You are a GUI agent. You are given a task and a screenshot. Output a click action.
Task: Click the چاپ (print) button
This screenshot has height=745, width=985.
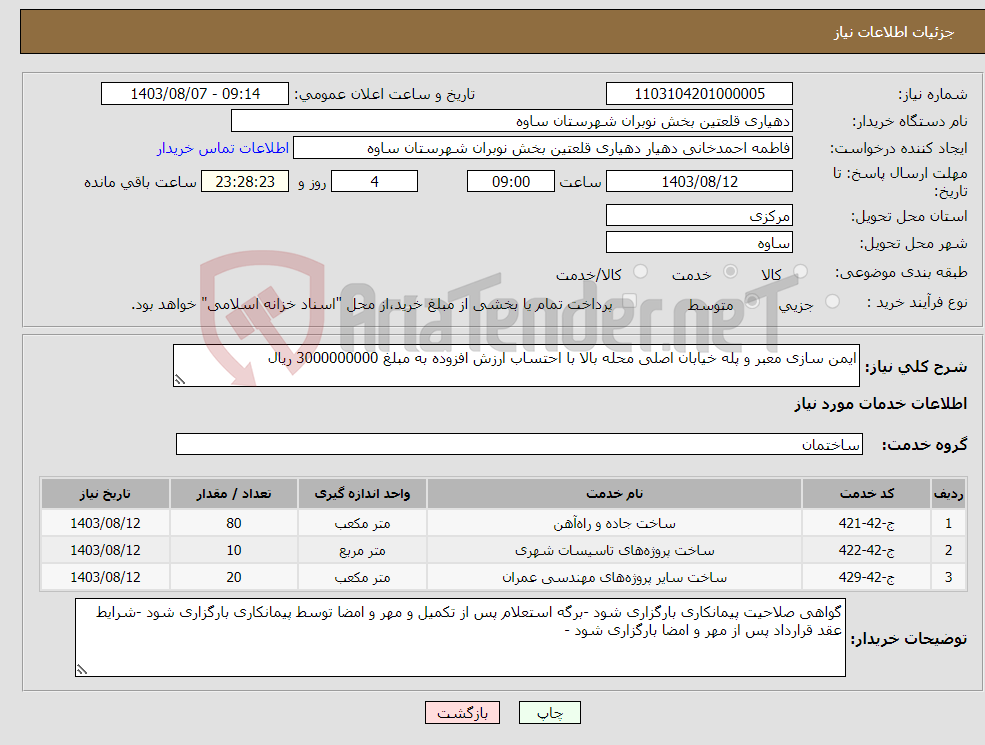point(550,713)
